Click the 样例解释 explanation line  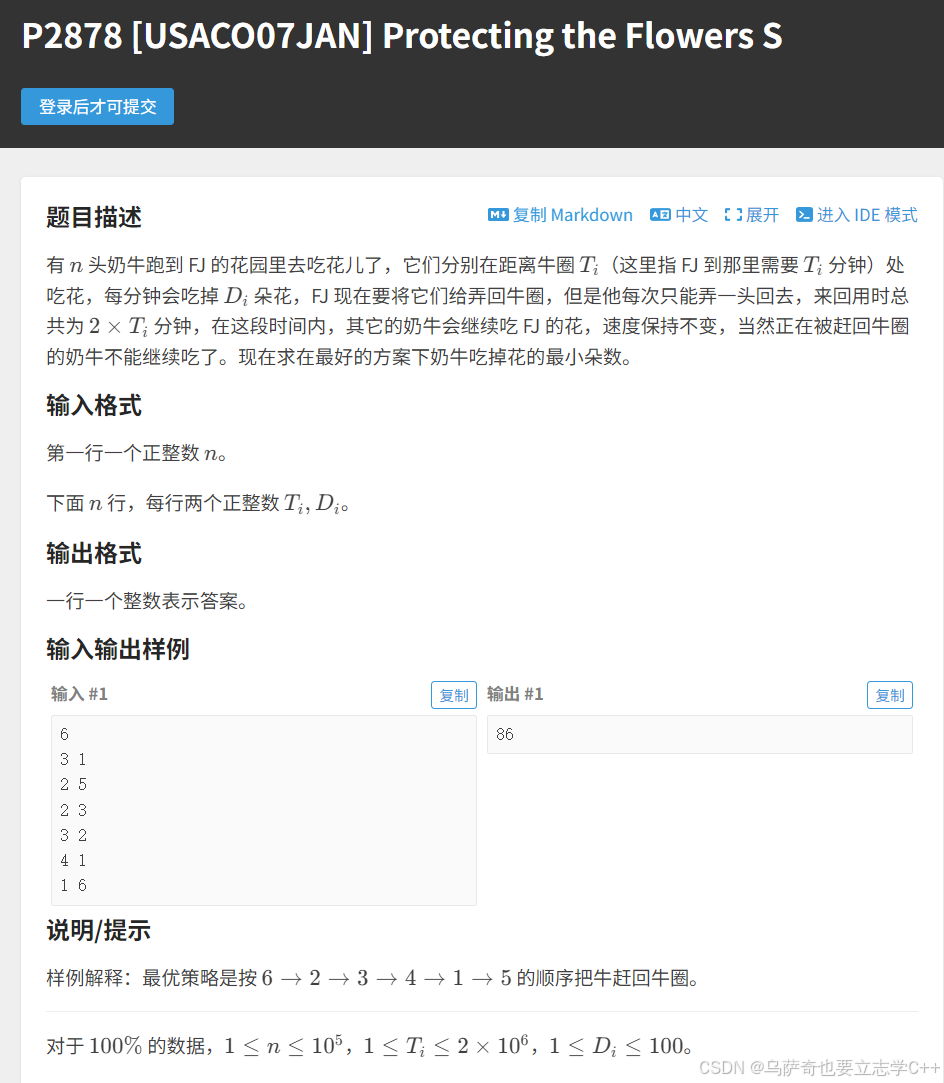pyautogui.click(x=374, y=978)
